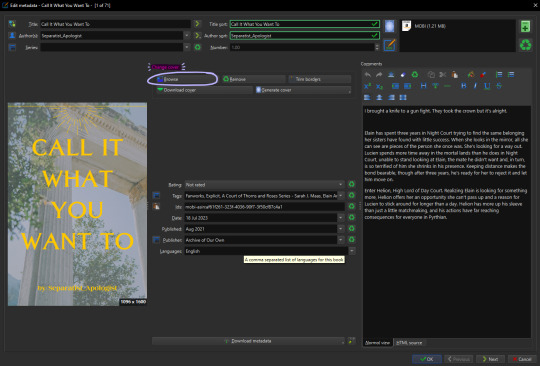Expand the Languages dropdown
This screenshot has width=540, height=366.
click(x=352, y=251)
